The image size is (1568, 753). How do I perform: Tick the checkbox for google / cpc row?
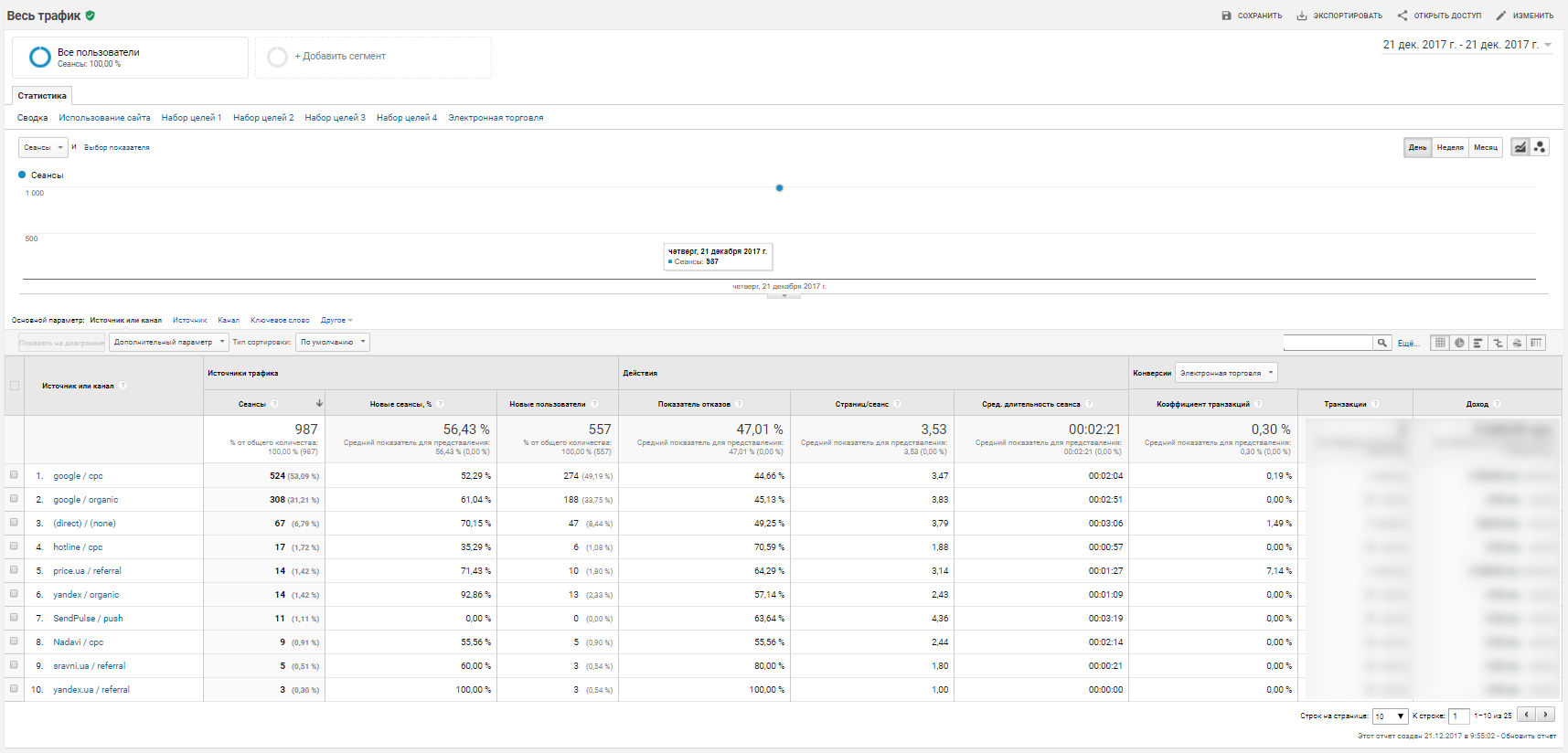tap(14, 475)
